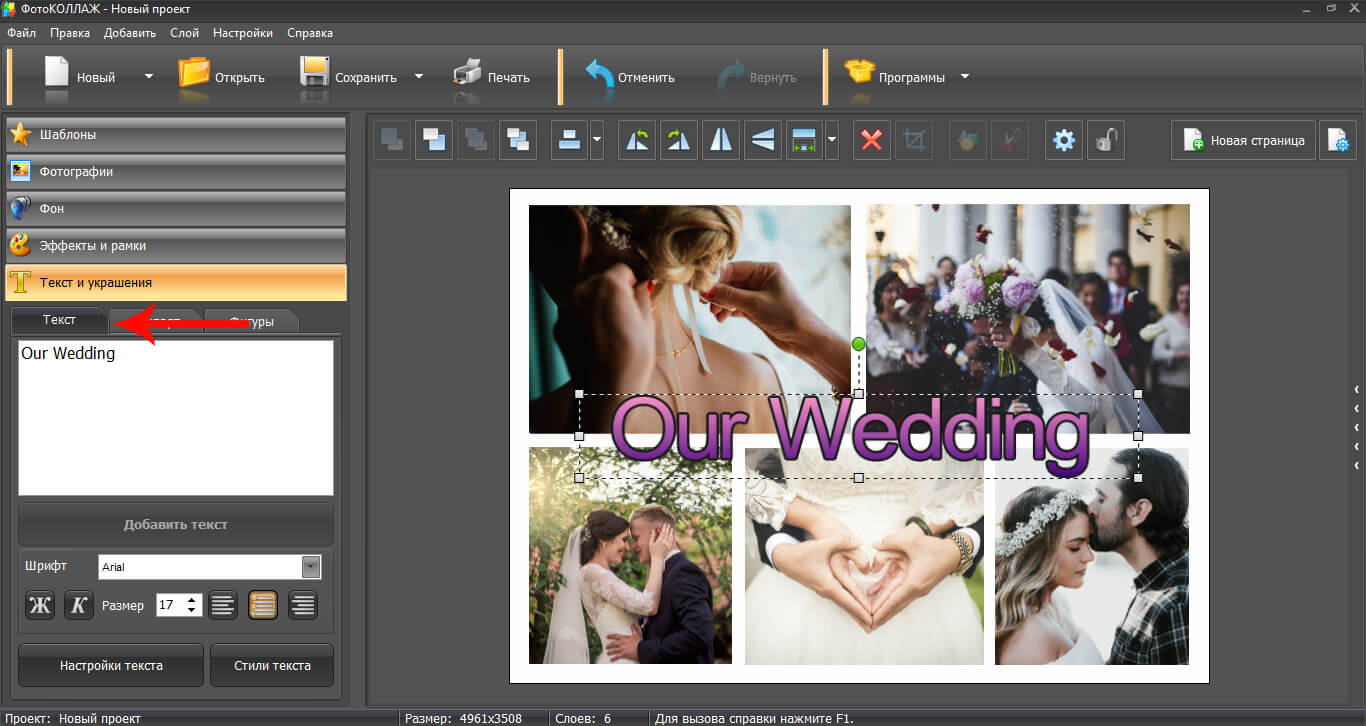Align the text left
The image size is (1366, 726).
tap(224, 605)
